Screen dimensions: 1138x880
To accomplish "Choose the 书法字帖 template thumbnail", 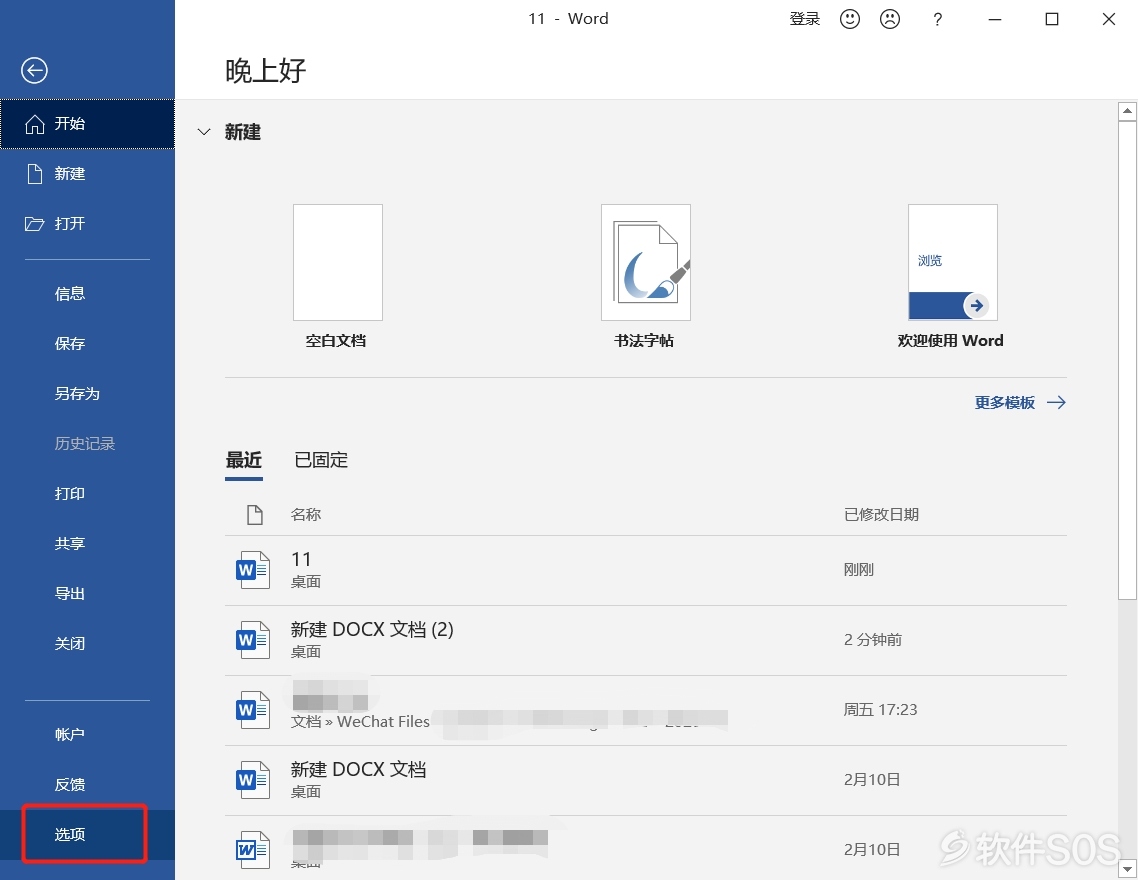I will 646,263.
